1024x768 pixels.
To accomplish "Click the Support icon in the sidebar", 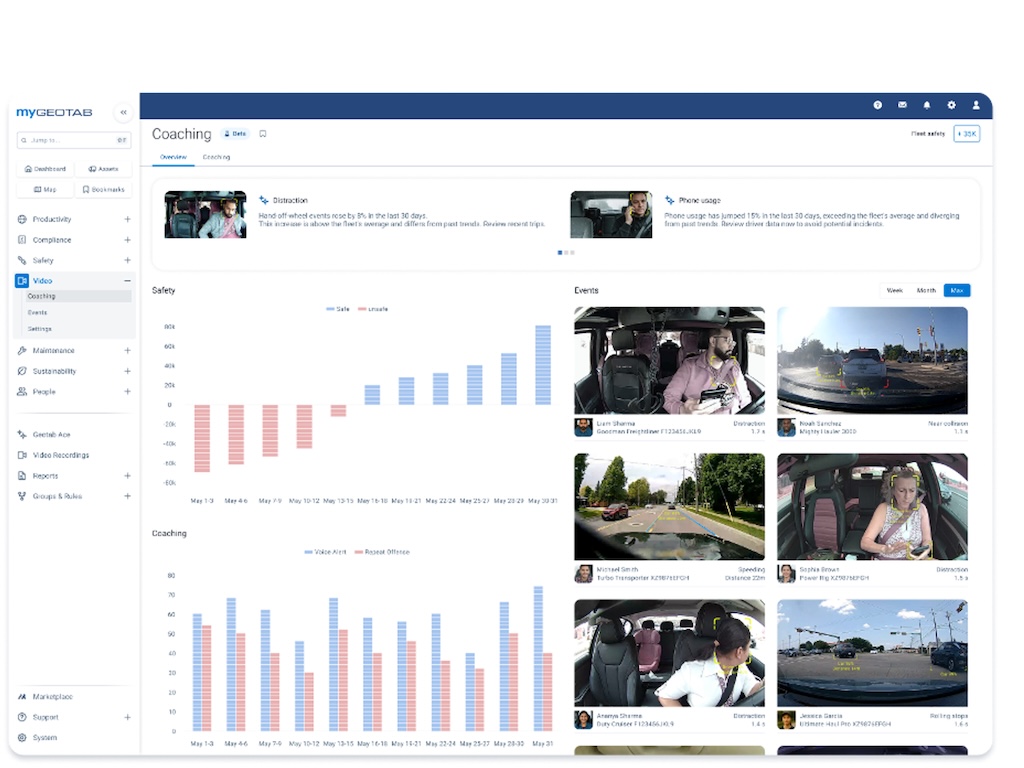I will pyautogui.click(x=22, y=717).
